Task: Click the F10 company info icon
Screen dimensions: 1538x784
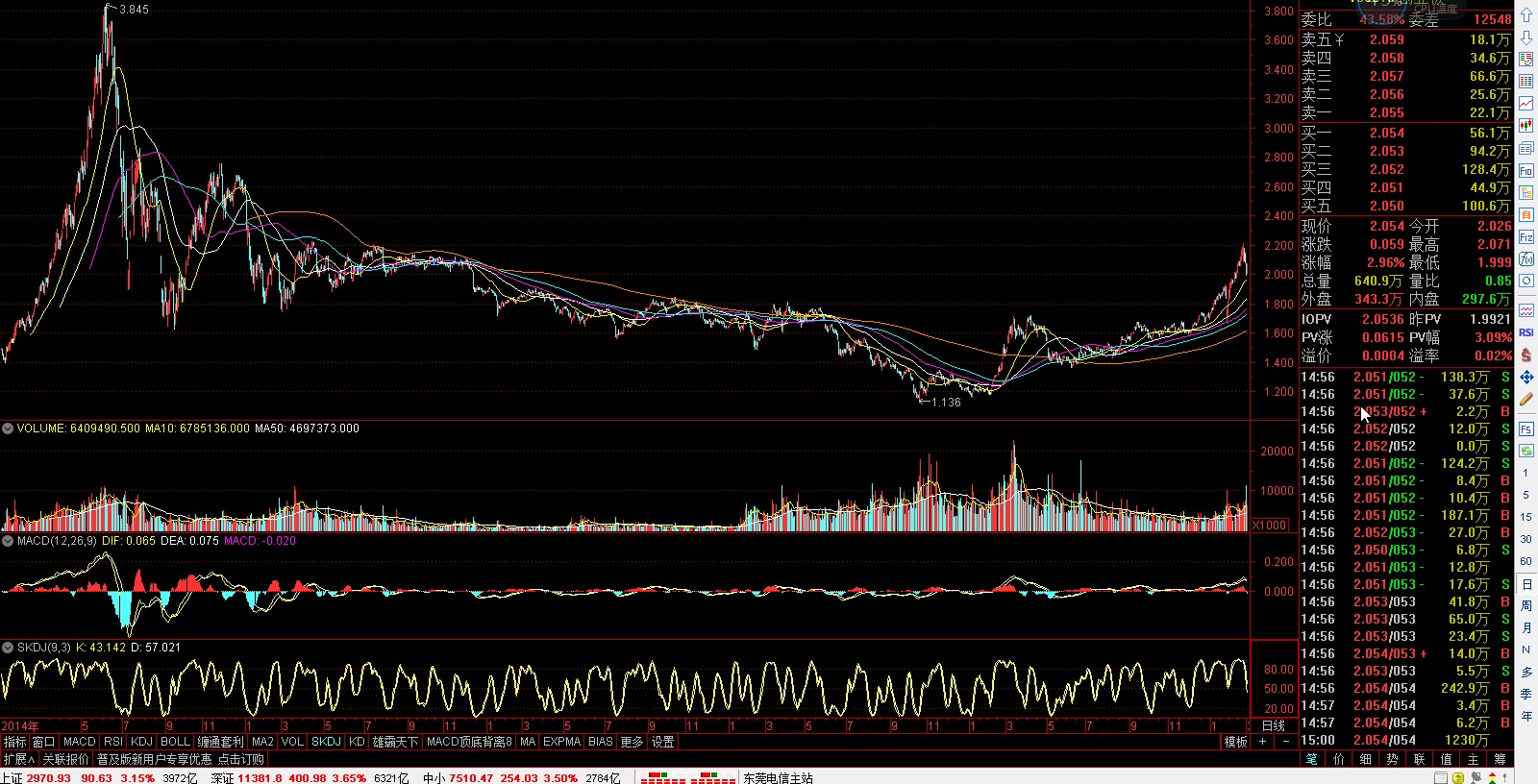Action: pos(1526,170)
